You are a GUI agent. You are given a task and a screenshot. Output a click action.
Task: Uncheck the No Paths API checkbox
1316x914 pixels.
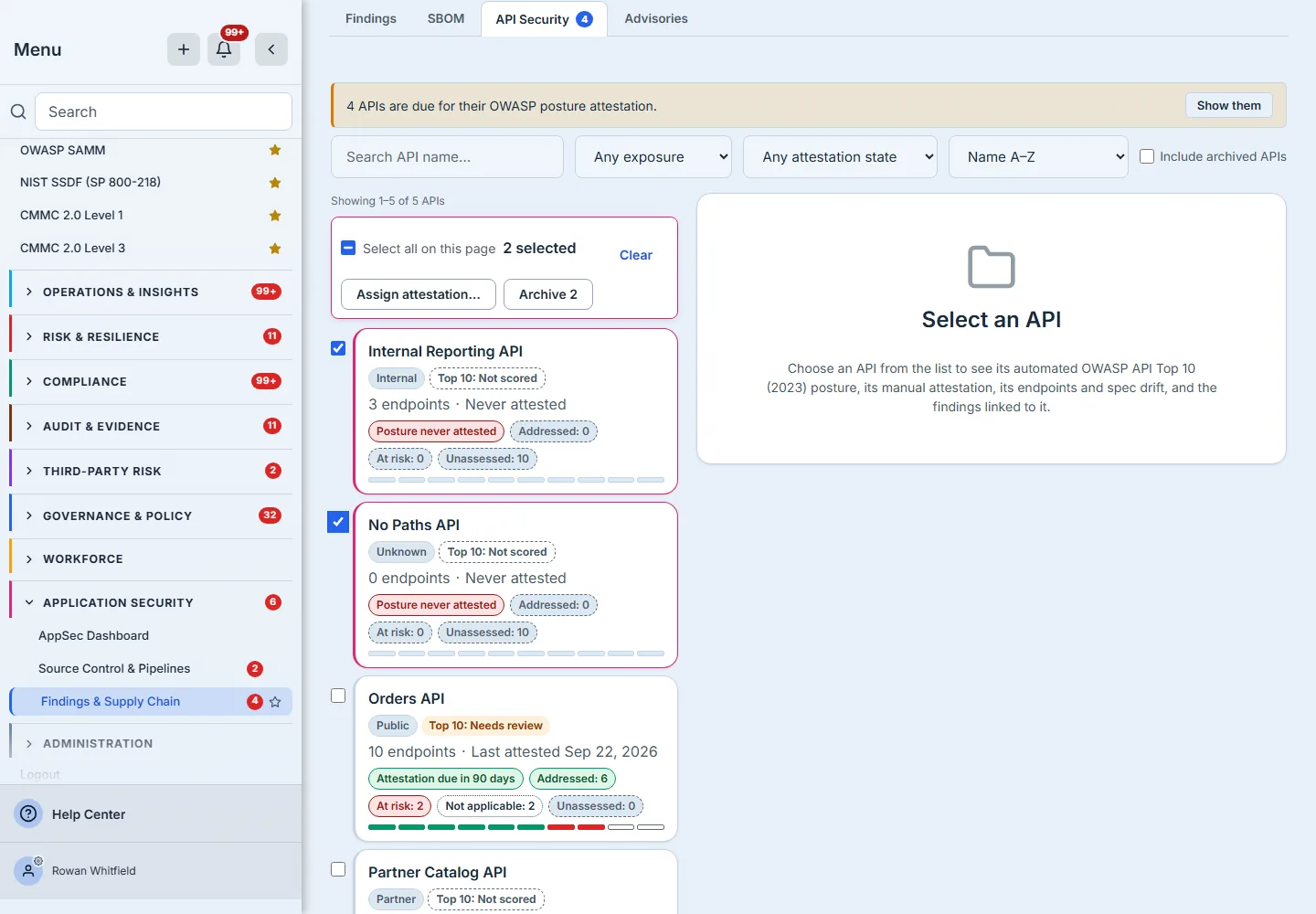coord(338,522)
